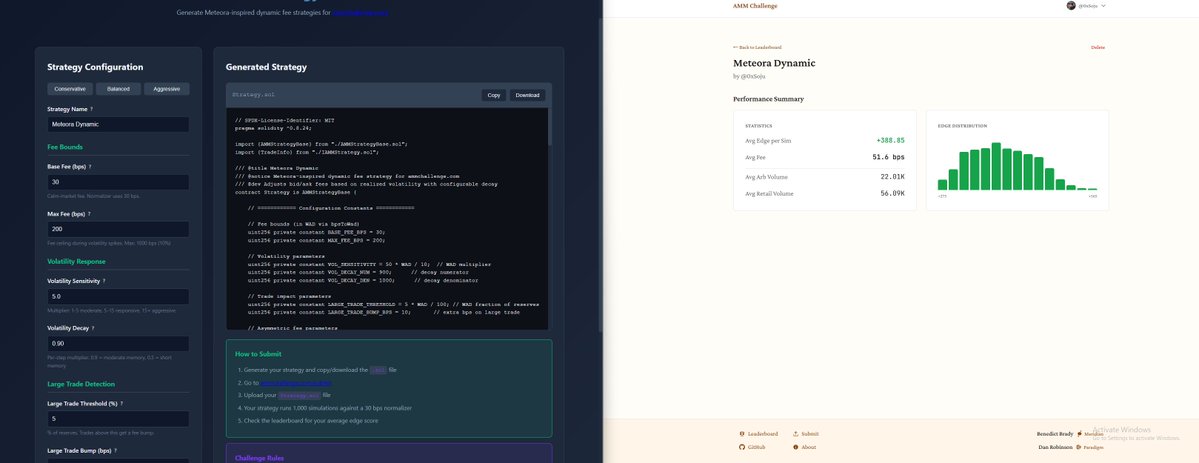
Task: Open the Large Trade Threshold help icon
Action: (122, 403)
